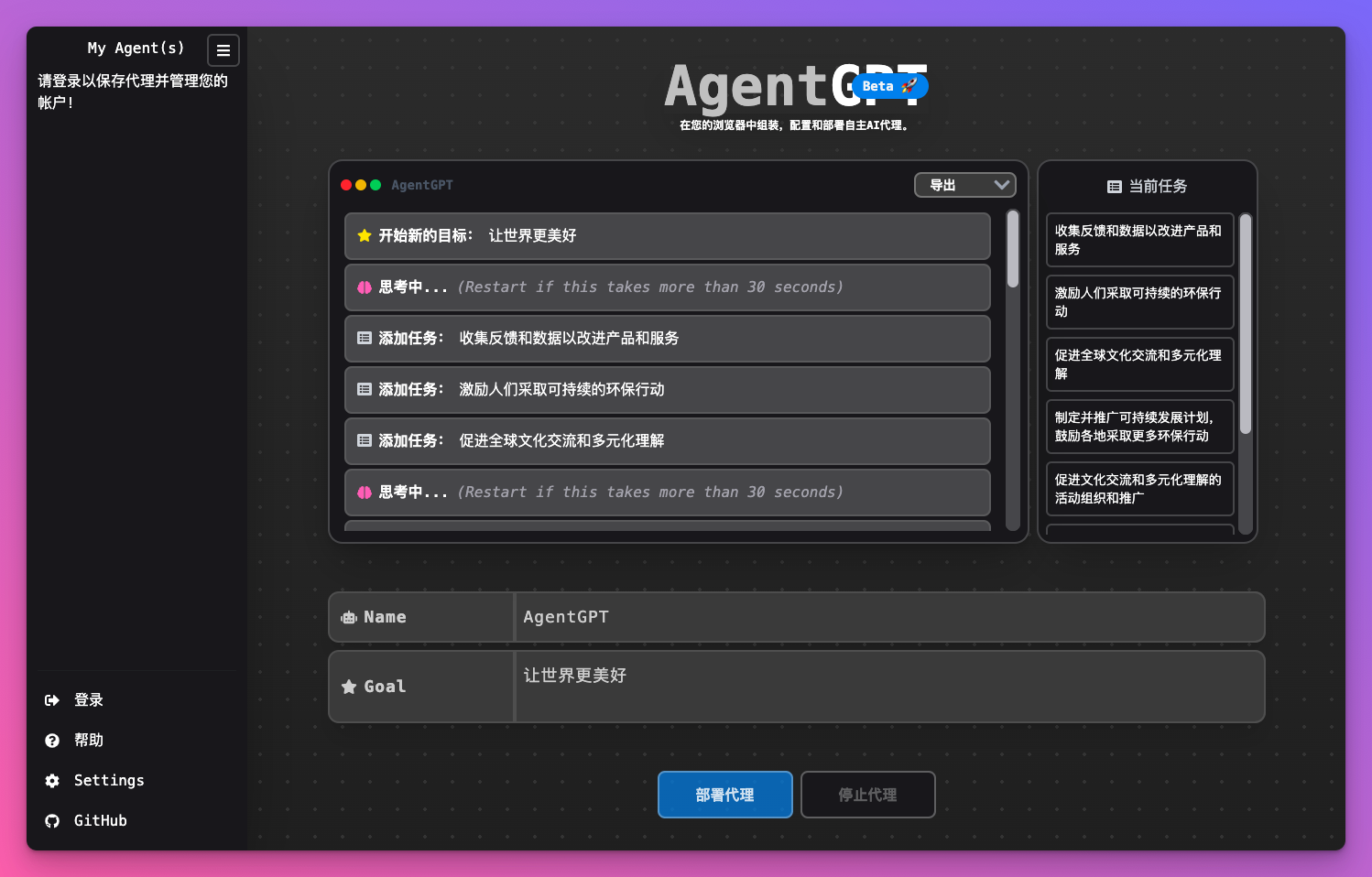Select 帮助 in the sidebar menu
Viewport: 1372px width, 877px height.
(89, 740)
